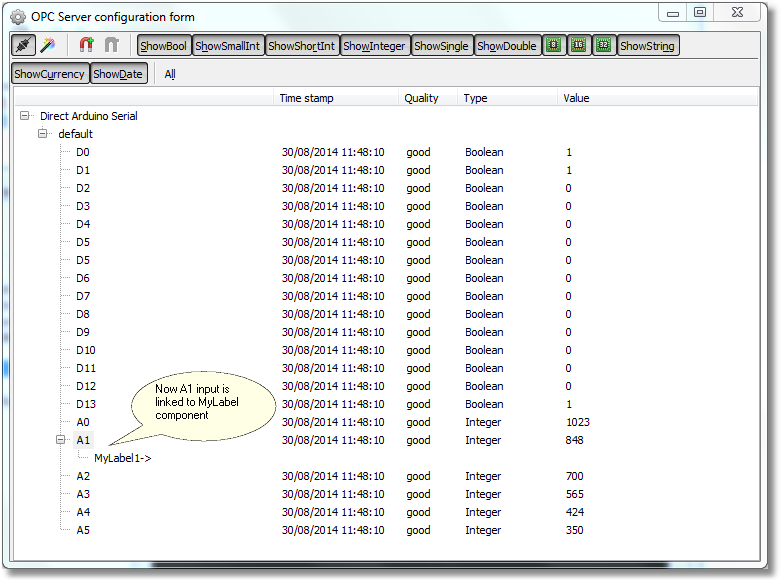
Task: Click the plug connect icon in toolbar
Action: (23, 46)
